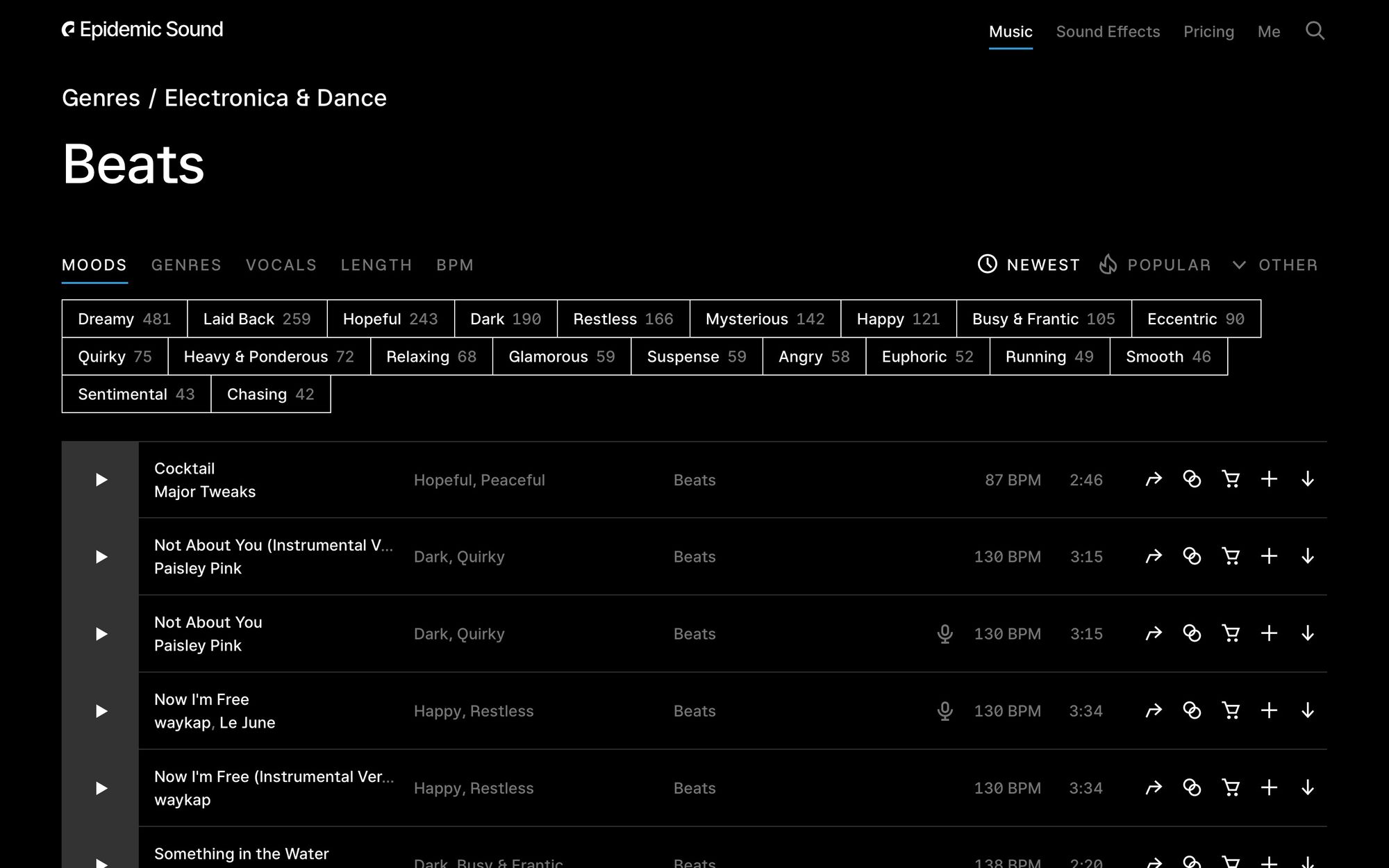Open artist Major Tweaks
The width and height of the screenshot is (1389, 868).
click(x=205, y=492)
